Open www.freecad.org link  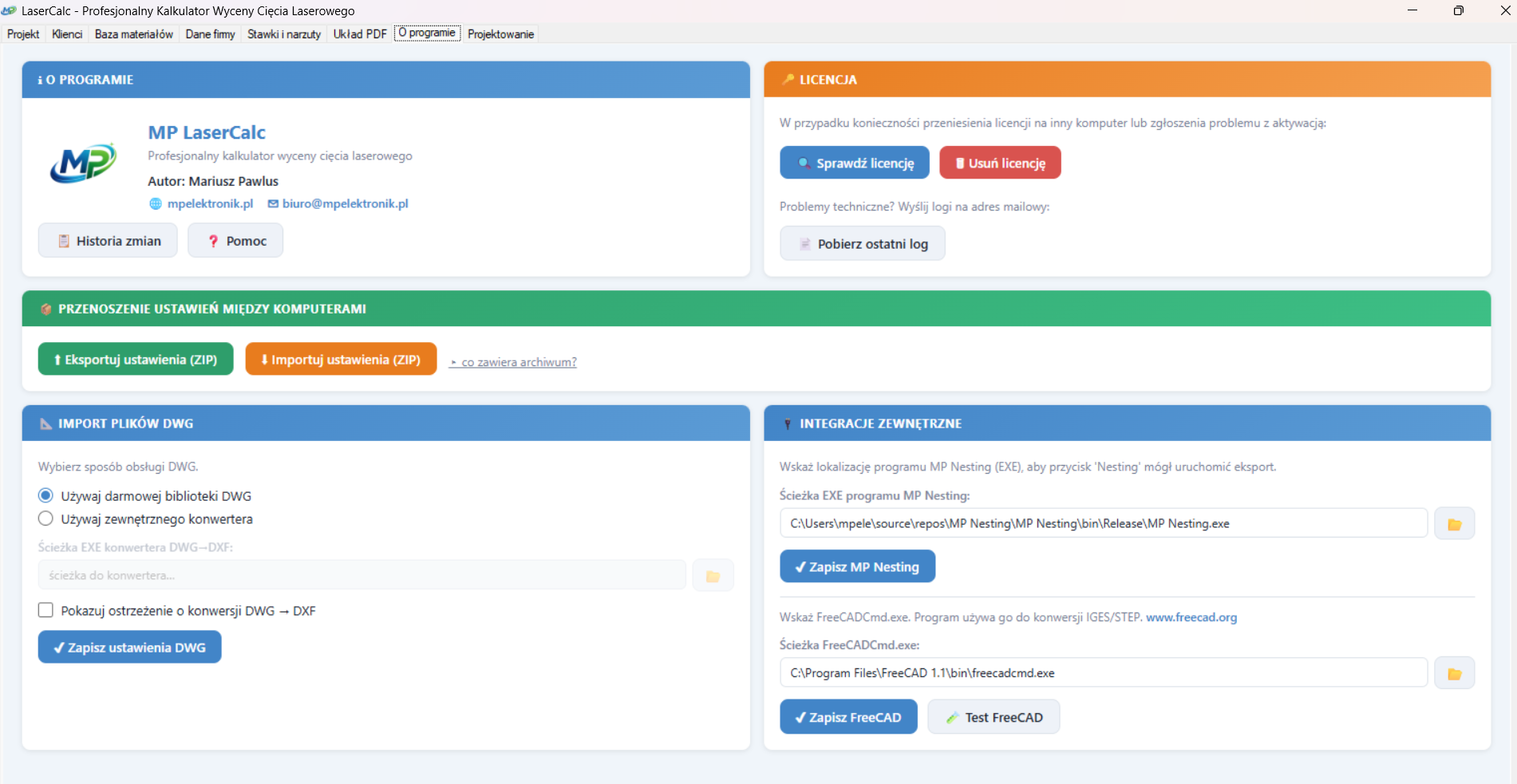(1191, 617)
